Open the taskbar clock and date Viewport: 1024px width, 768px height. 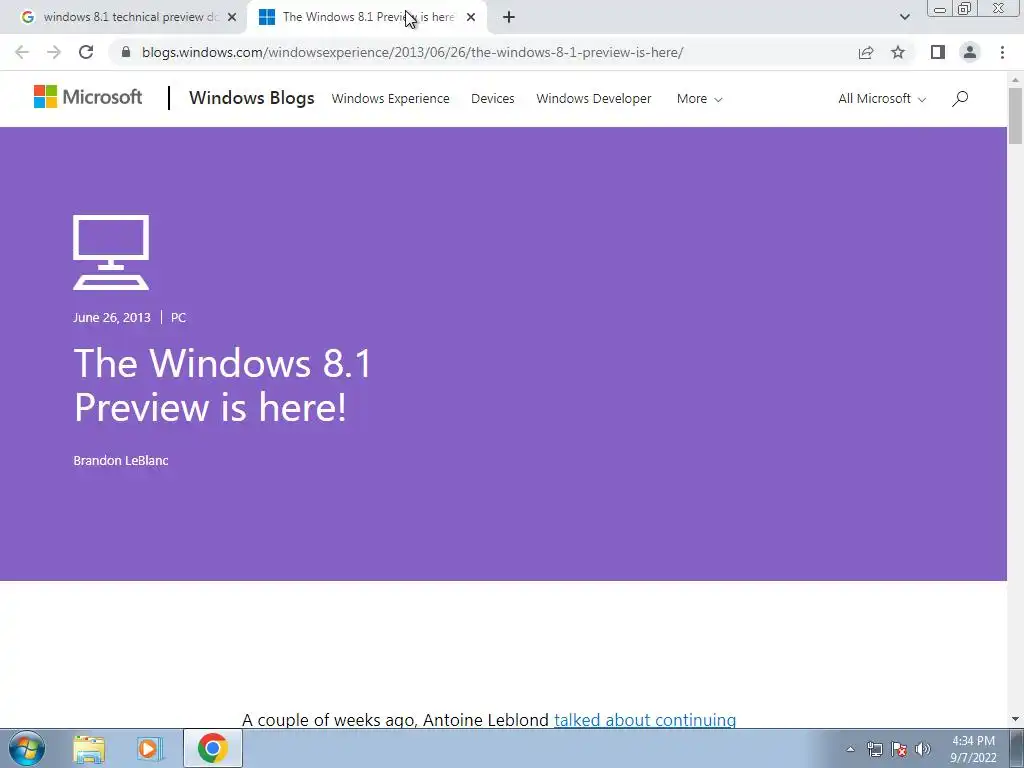pyautogui.click(x=973, y=749)
